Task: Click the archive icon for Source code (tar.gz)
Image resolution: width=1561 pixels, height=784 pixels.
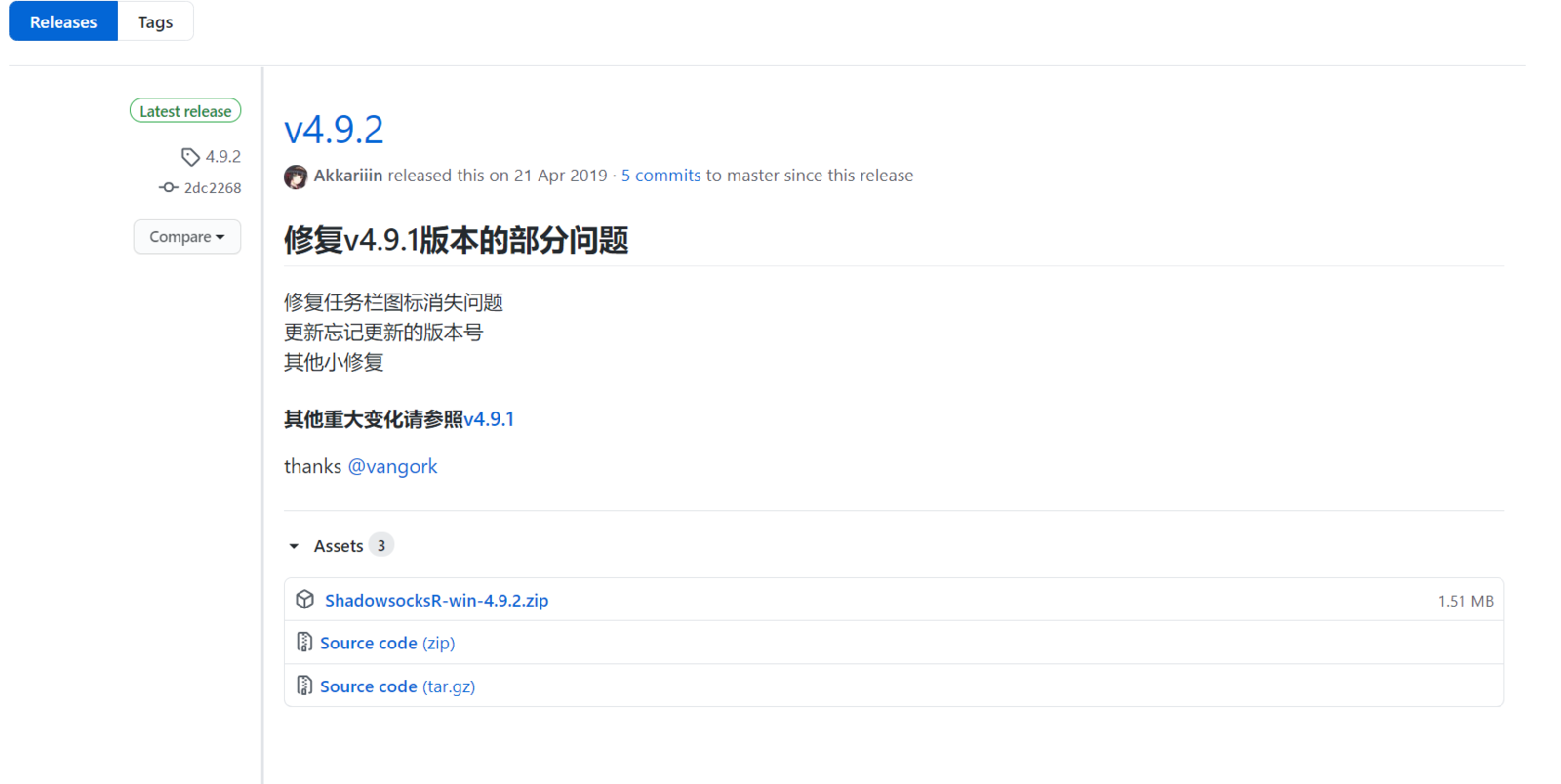Action: click(x=304, y=686)
